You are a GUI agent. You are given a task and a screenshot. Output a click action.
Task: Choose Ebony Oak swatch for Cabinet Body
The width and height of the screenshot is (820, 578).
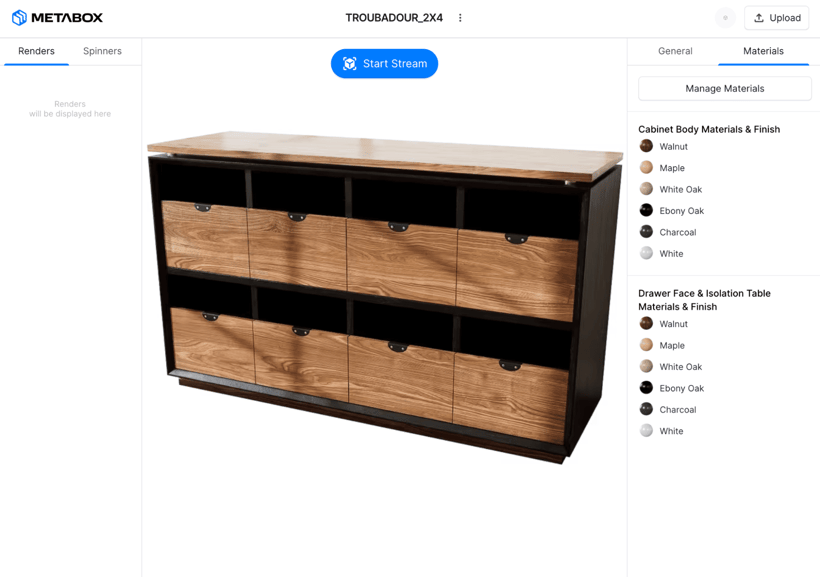(646, 210)
